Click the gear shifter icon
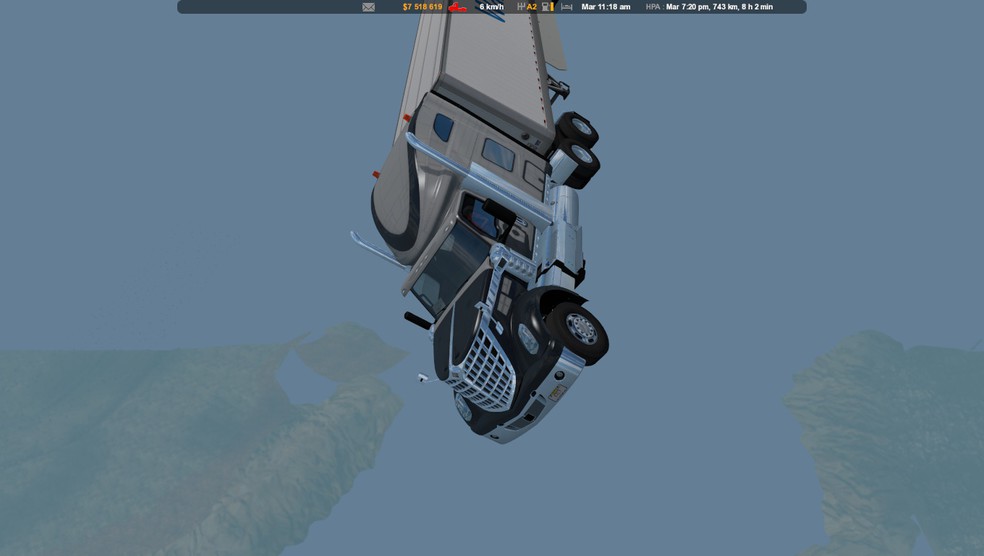The width and height of the screenshot is (984, 556). coord(521,7)
